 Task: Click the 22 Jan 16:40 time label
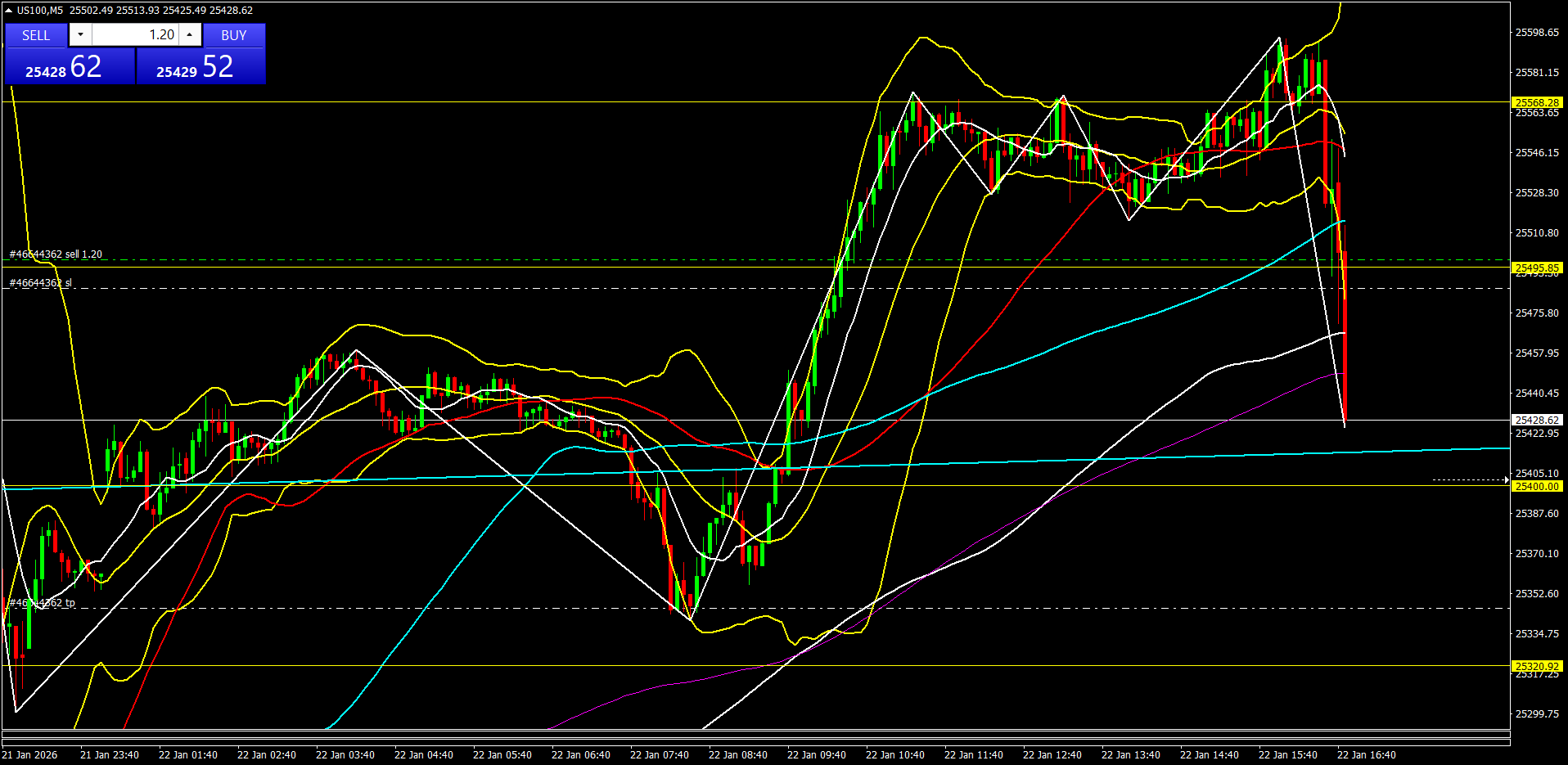click(1366, 755)
